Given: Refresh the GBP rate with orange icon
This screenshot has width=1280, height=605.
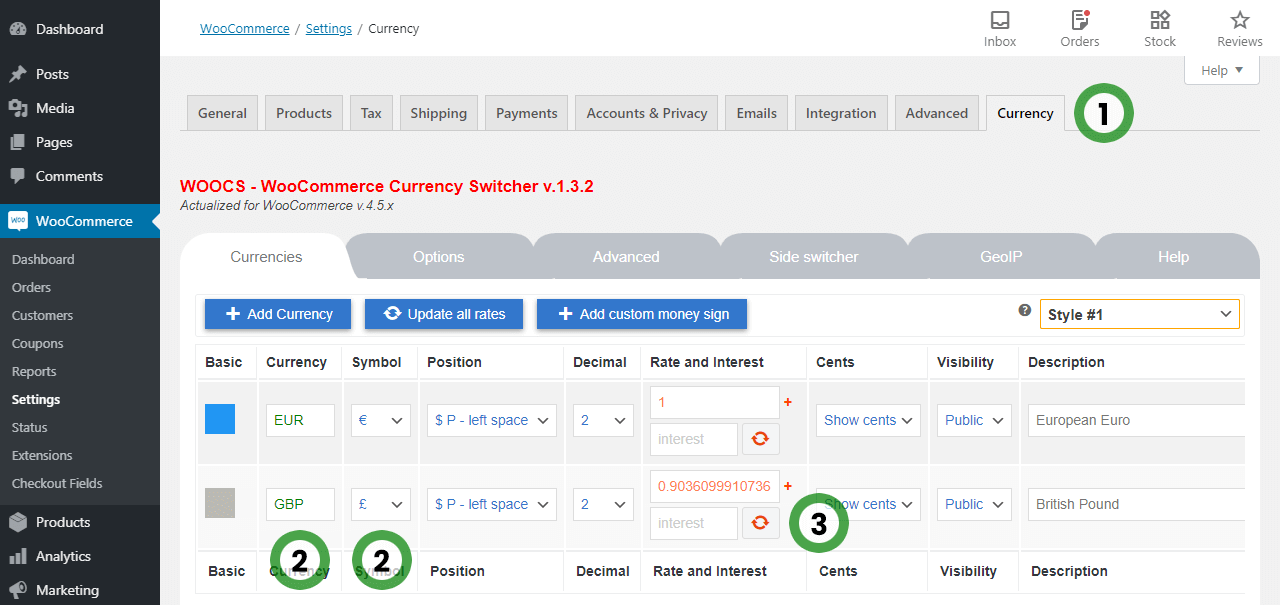Looking at the screenshot, I should click(x=761, y=523).
